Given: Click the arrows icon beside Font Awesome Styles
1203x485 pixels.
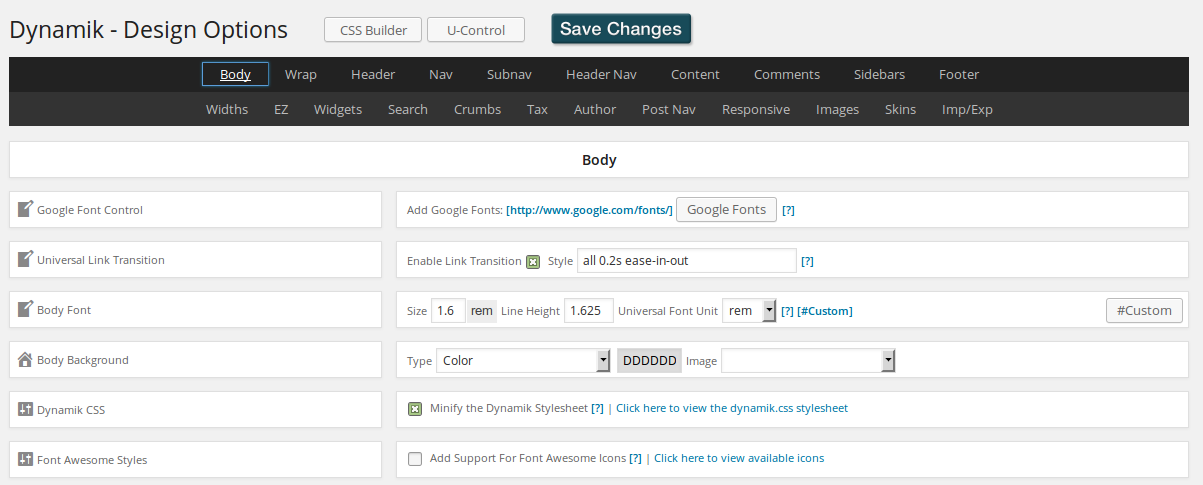Looking at the screenshot, I should [x=26, y=459].
